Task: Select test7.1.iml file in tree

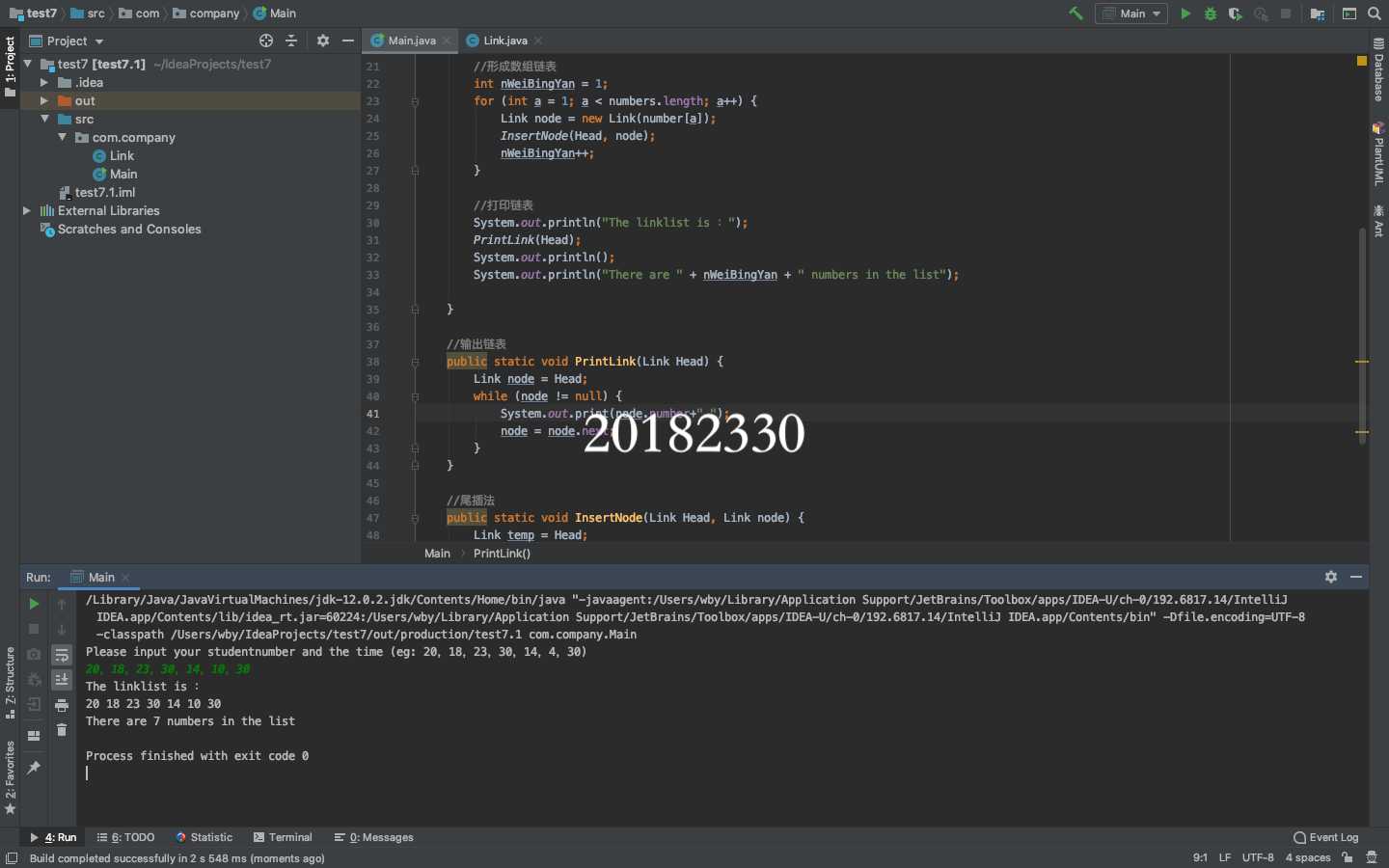Action: [96, 192]
